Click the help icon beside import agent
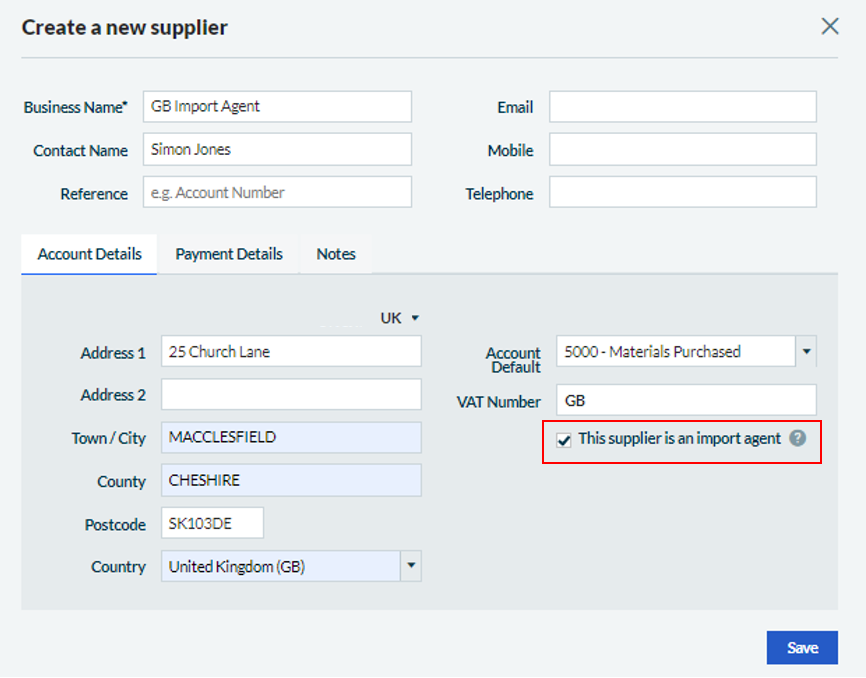 coord(797,438)
